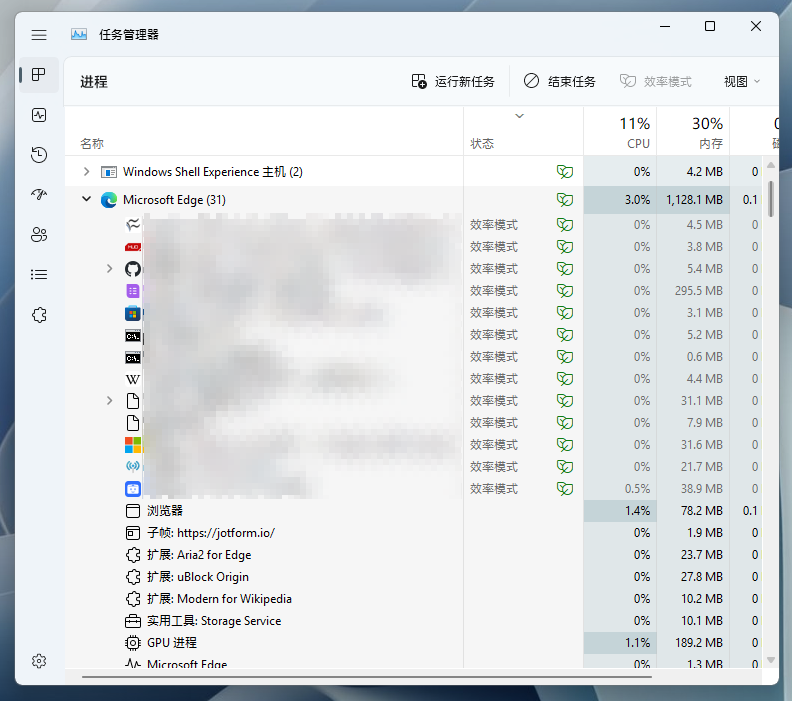The height and width of the screenshot is (701, 792).
Task: Select the GPU 进程 row
Action: click(413, 643)
